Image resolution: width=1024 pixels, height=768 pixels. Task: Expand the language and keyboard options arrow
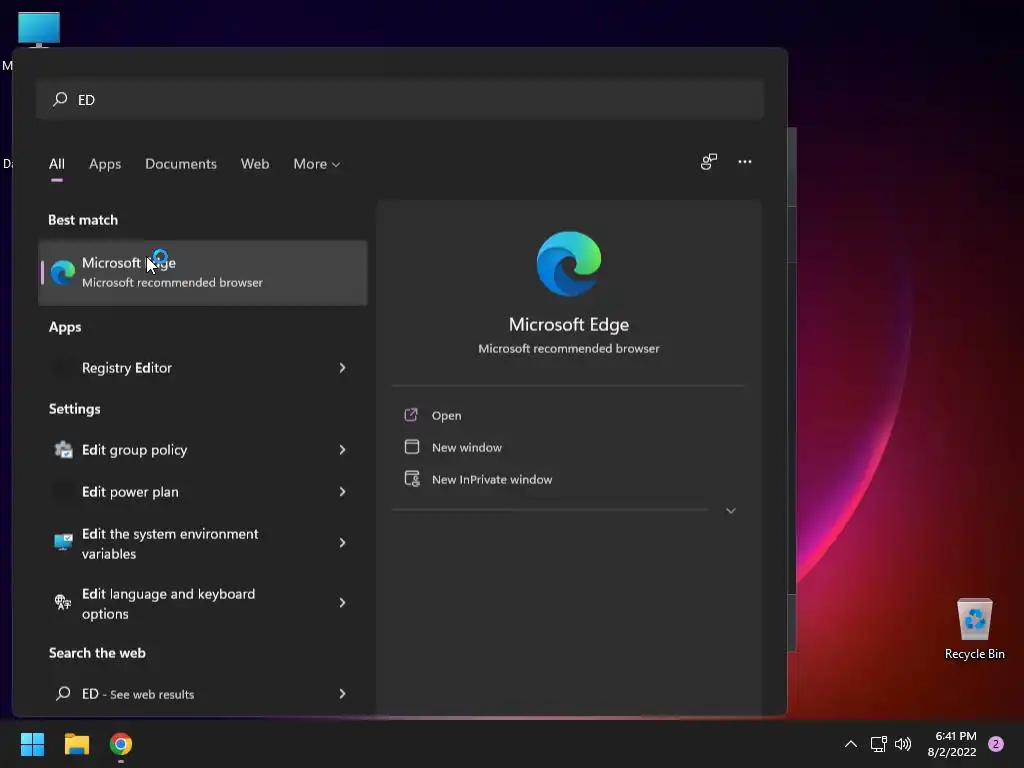pyautogui.click(x=342, y=603)
